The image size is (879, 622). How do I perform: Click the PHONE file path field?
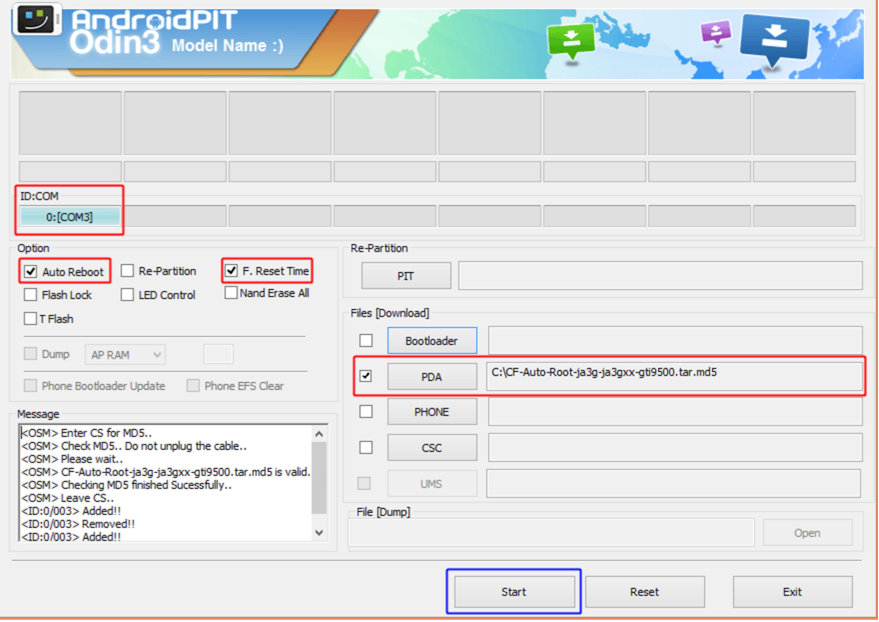[675, 412]
